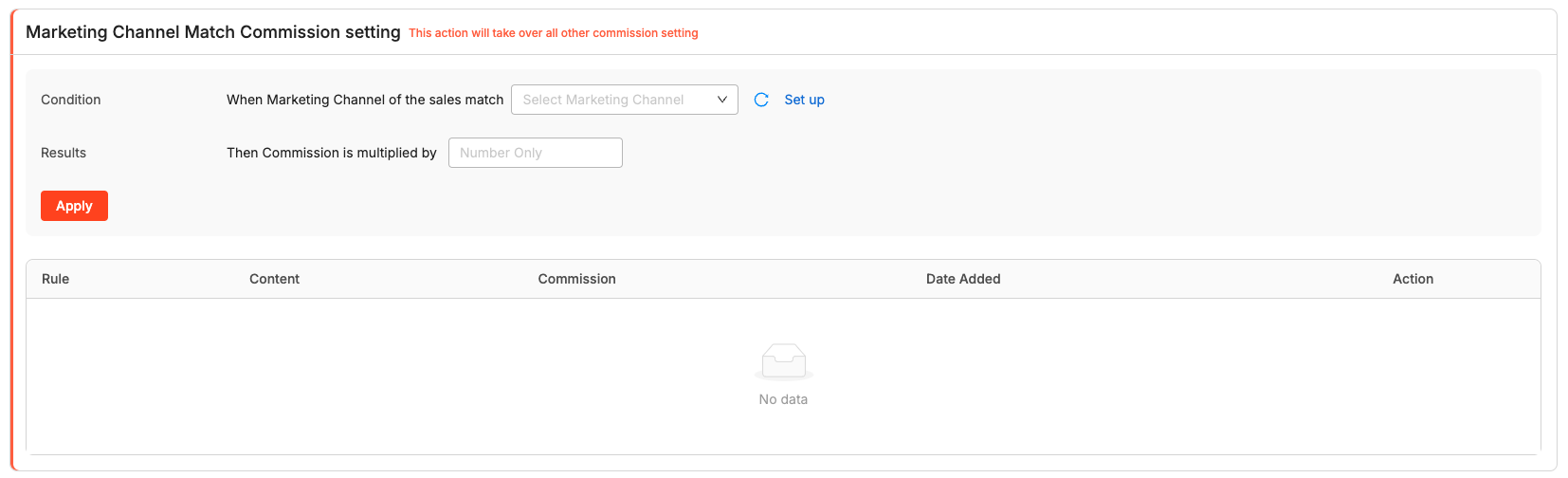Select the Content column header
This screenshot has width=1568, height=478.
[274, 279]
